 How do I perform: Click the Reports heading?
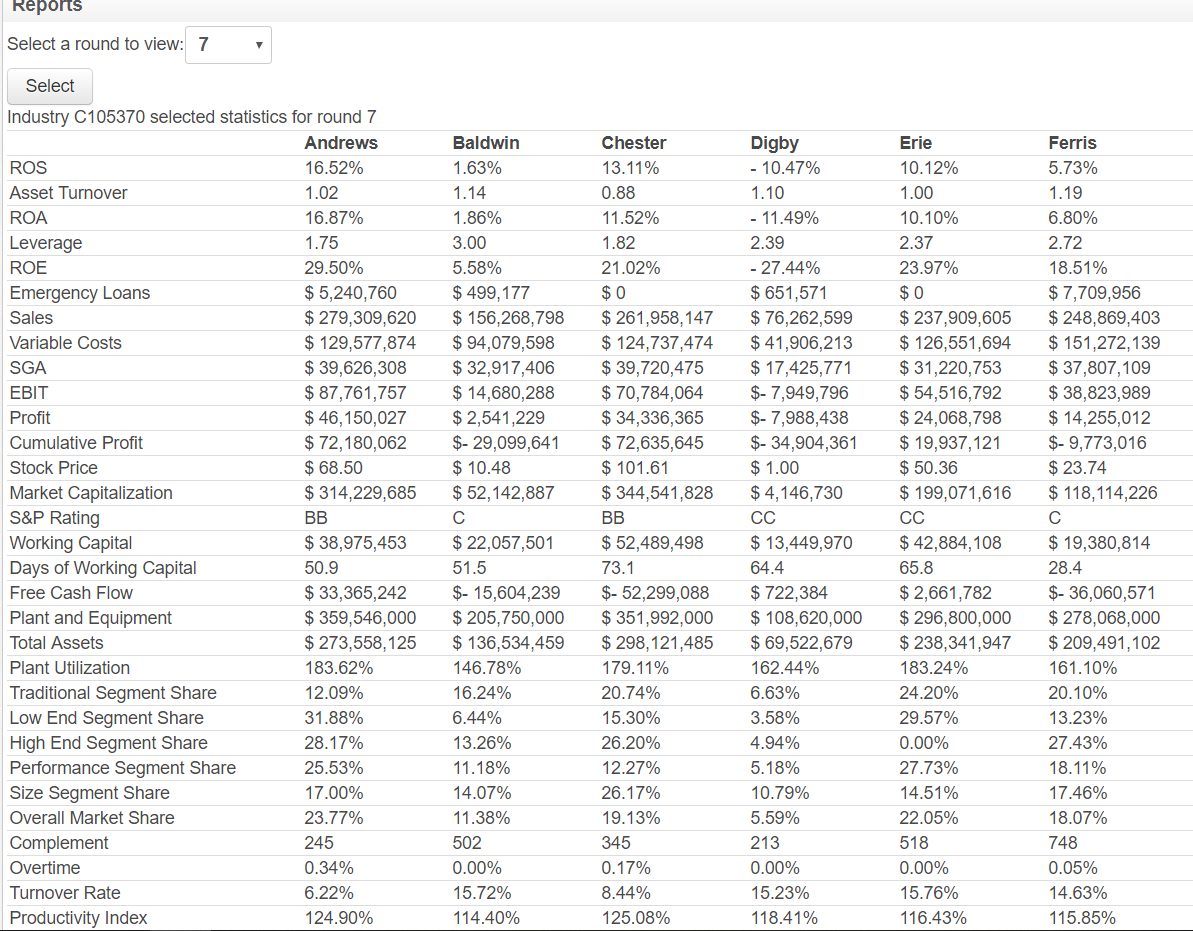tap(47, 6)
